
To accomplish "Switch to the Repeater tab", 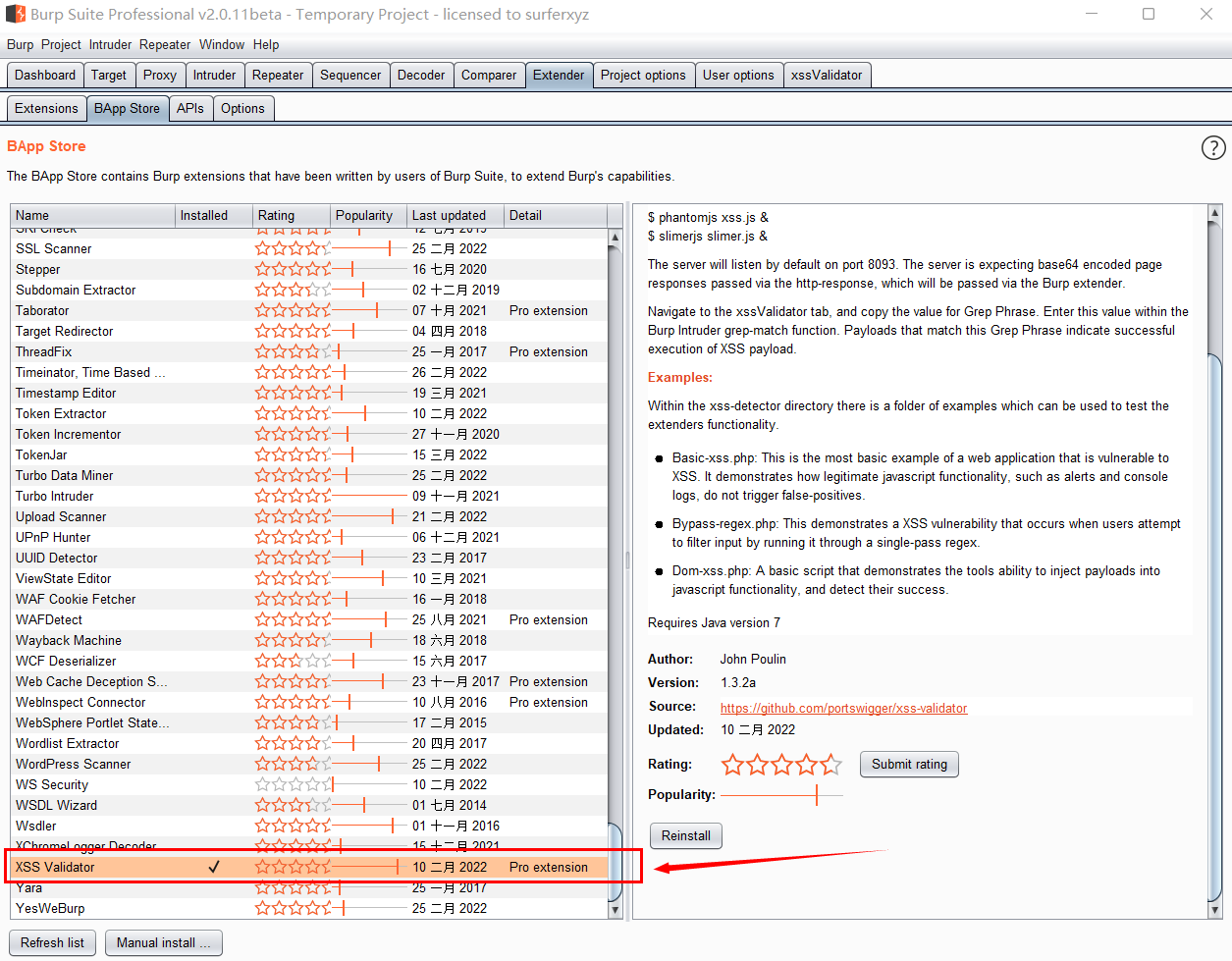I will (278, 75).
